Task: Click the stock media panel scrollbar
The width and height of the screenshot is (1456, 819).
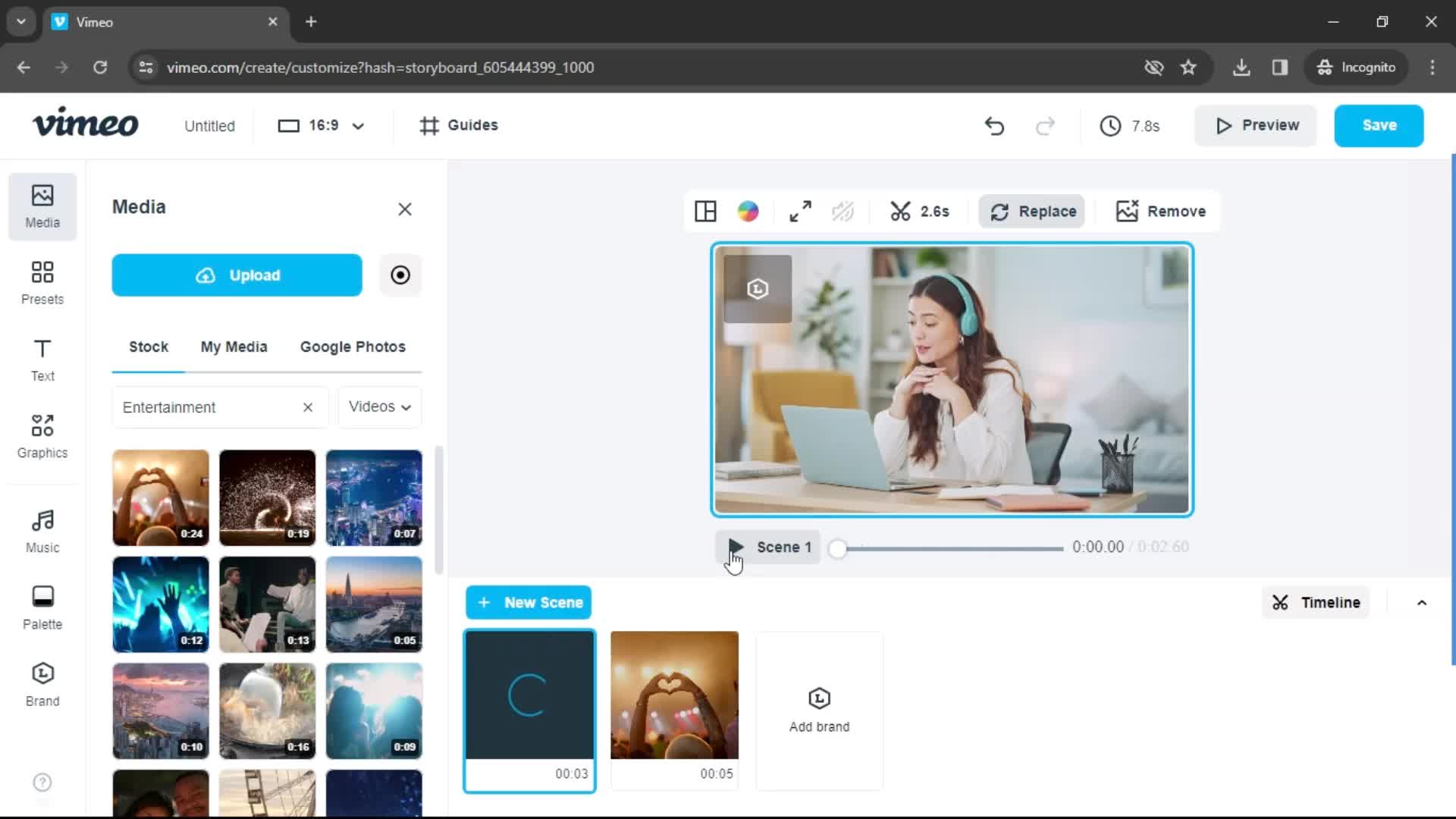Action: [438, 510]
